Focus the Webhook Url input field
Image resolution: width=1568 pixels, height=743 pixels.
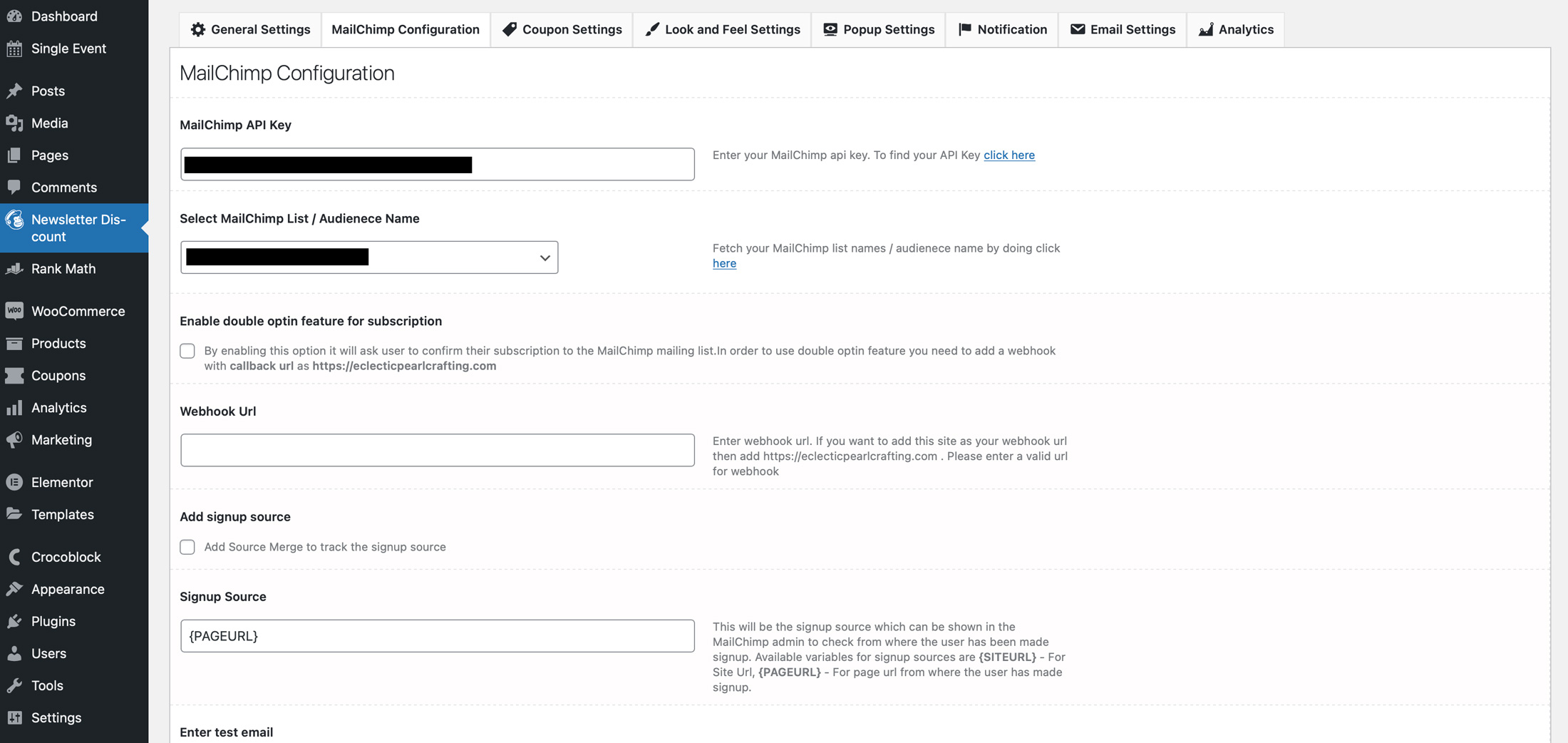click(x=438, y=450)
